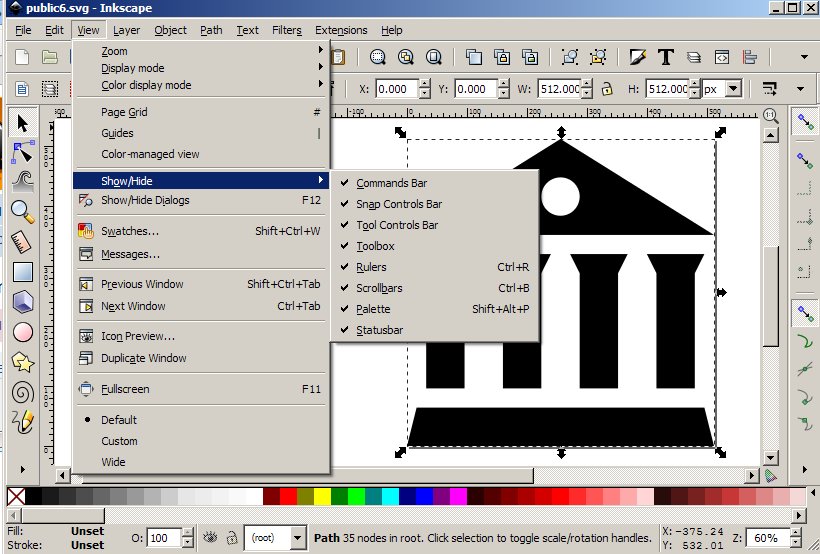820x554 pixels.
Task: Toggle the width/height lock icon
Action: [x=606, y=89]
